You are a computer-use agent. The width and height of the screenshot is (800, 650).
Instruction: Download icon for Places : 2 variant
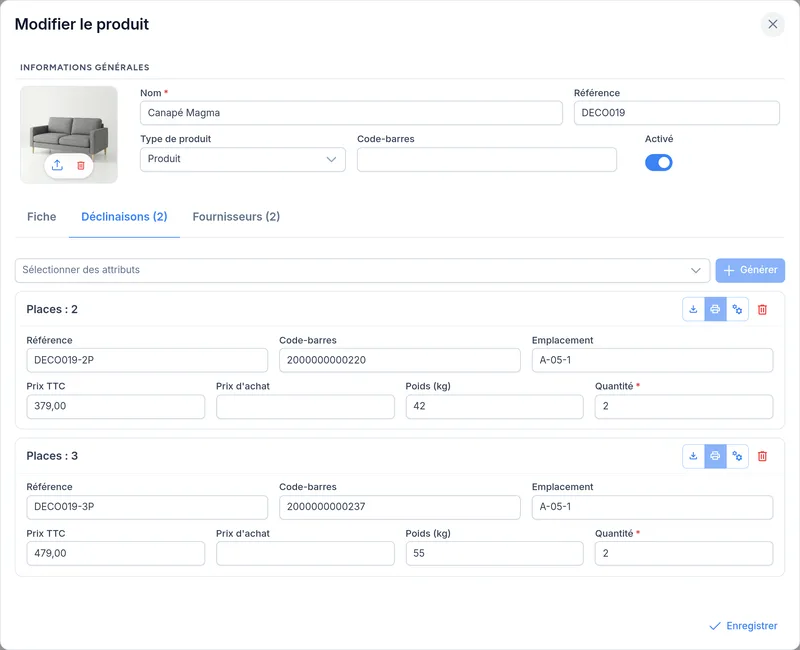point(693,309)
